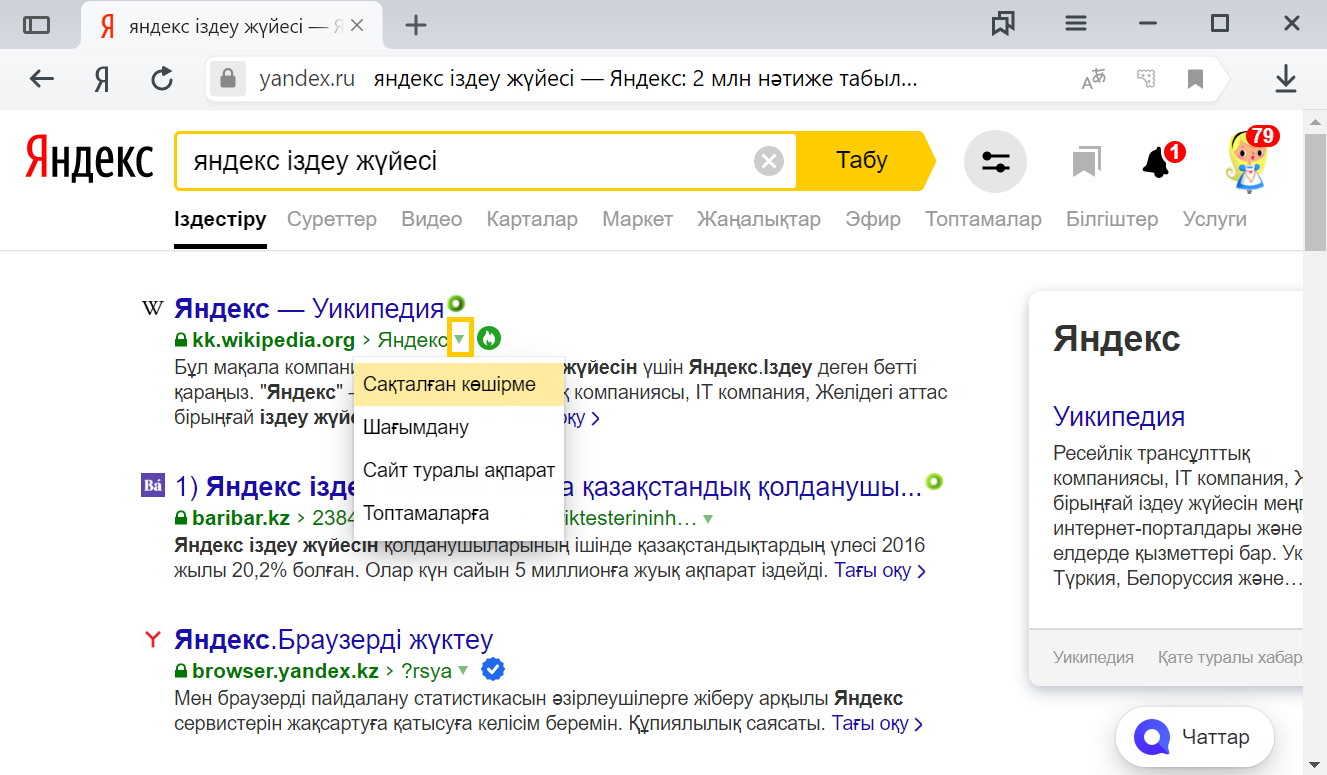
Task: Open Яндекс.Браузерді жүктеу result link
Action: click(334, 639)
